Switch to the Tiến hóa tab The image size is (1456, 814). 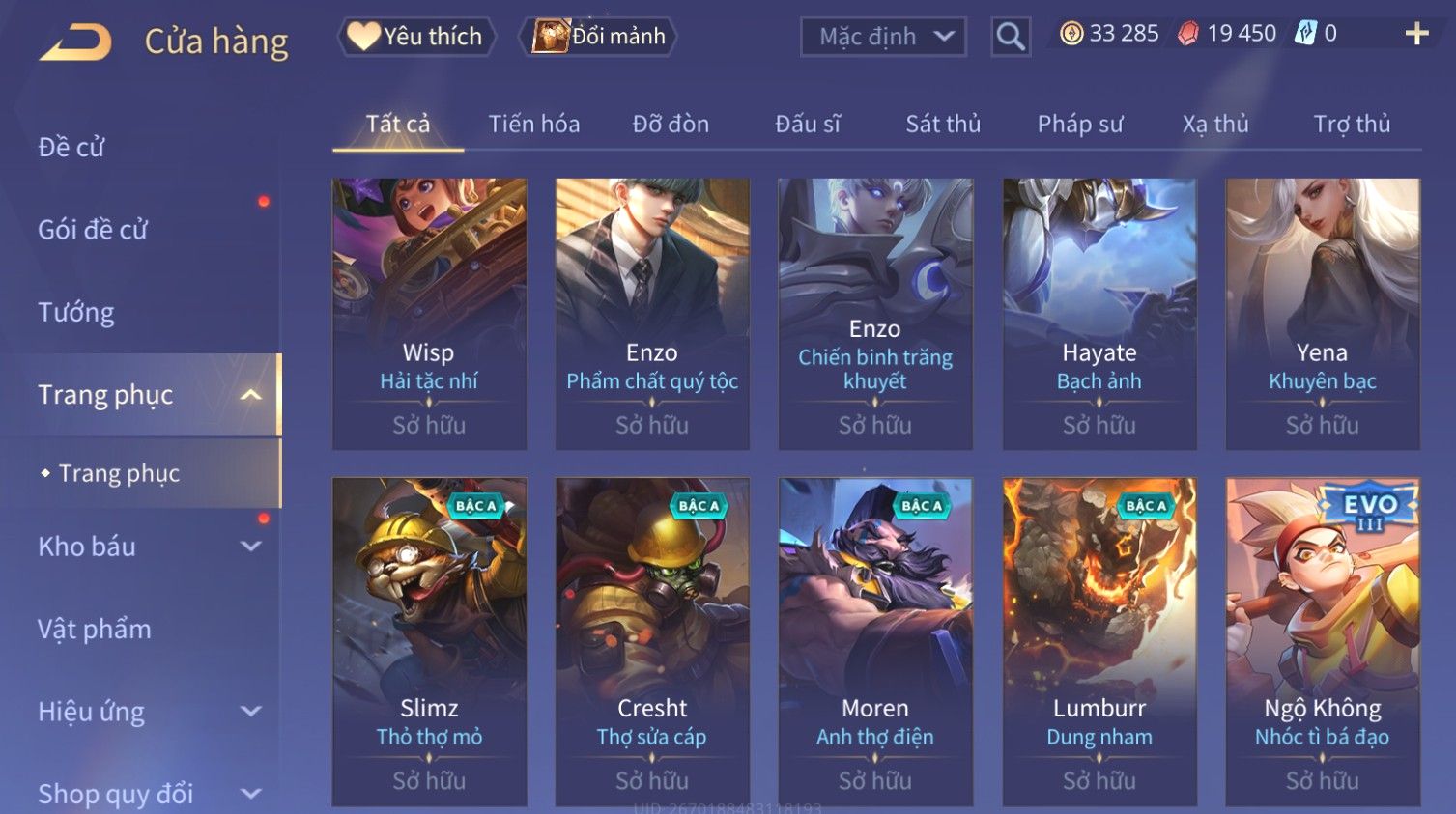[x=533, y=124]
